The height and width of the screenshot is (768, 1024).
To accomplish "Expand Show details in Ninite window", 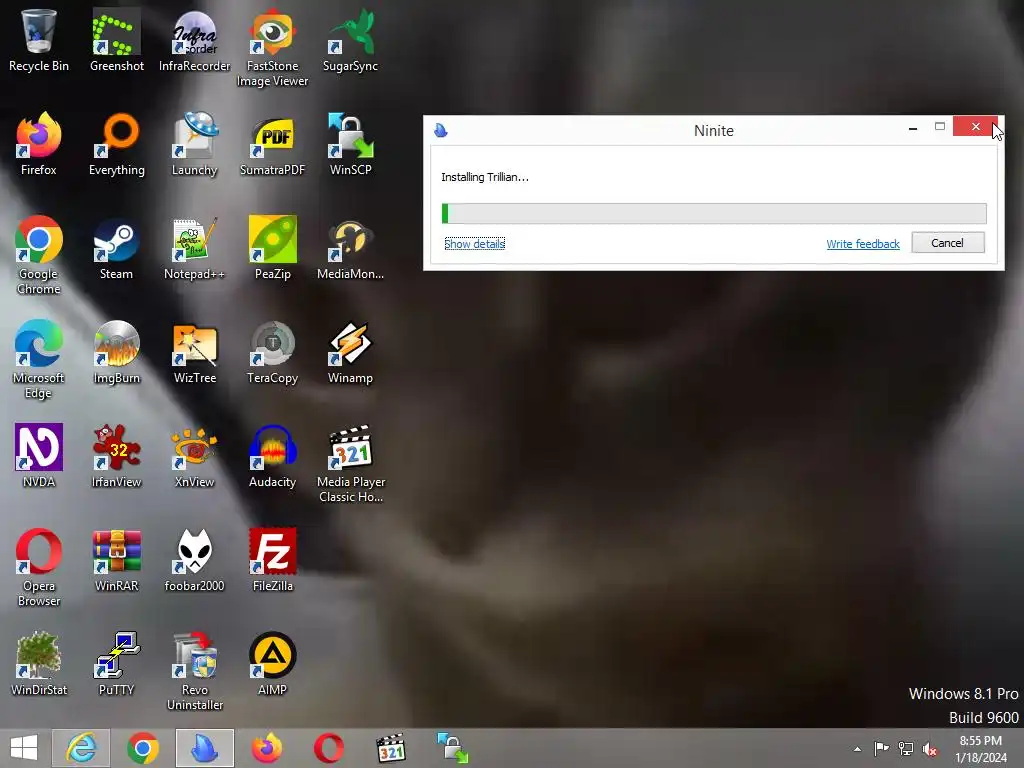I will pyautogui.click(x=475, y=244).
